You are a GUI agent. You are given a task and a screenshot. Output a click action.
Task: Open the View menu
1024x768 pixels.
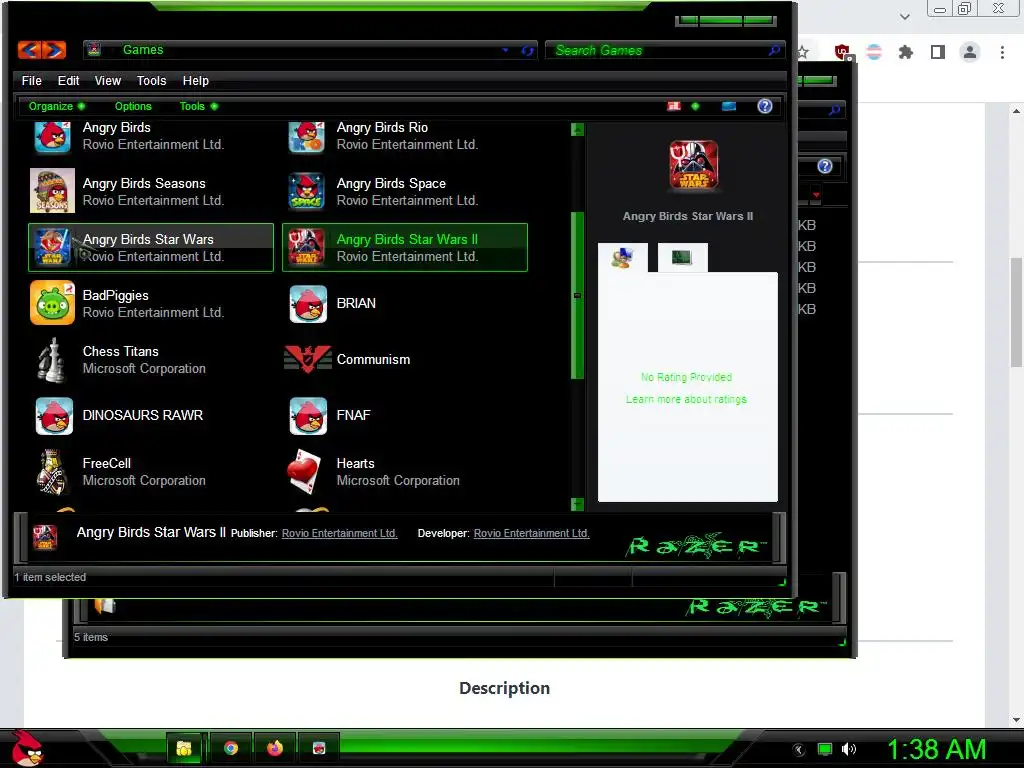(x=108, y=80)
